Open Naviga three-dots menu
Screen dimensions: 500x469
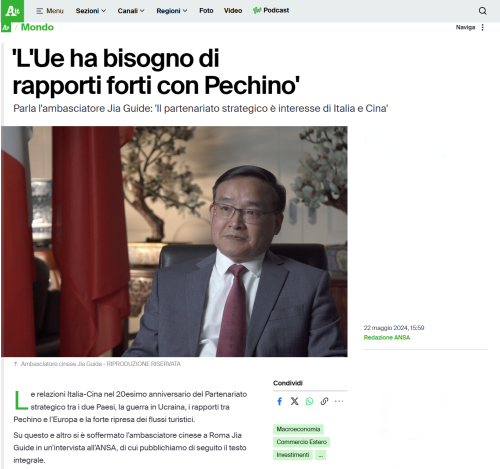click(x=482, y=27)
